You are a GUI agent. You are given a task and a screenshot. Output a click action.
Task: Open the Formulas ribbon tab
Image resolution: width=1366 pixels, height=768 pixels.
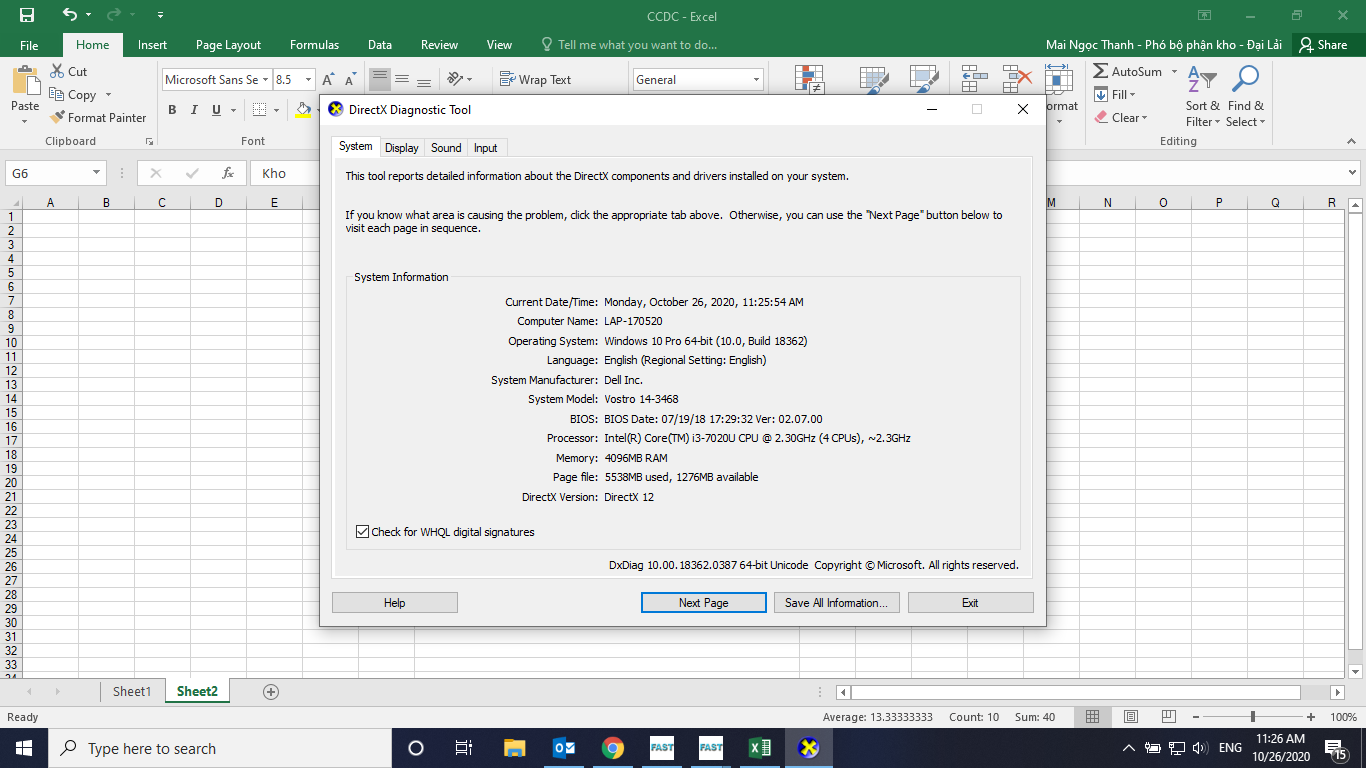[314, 45]
